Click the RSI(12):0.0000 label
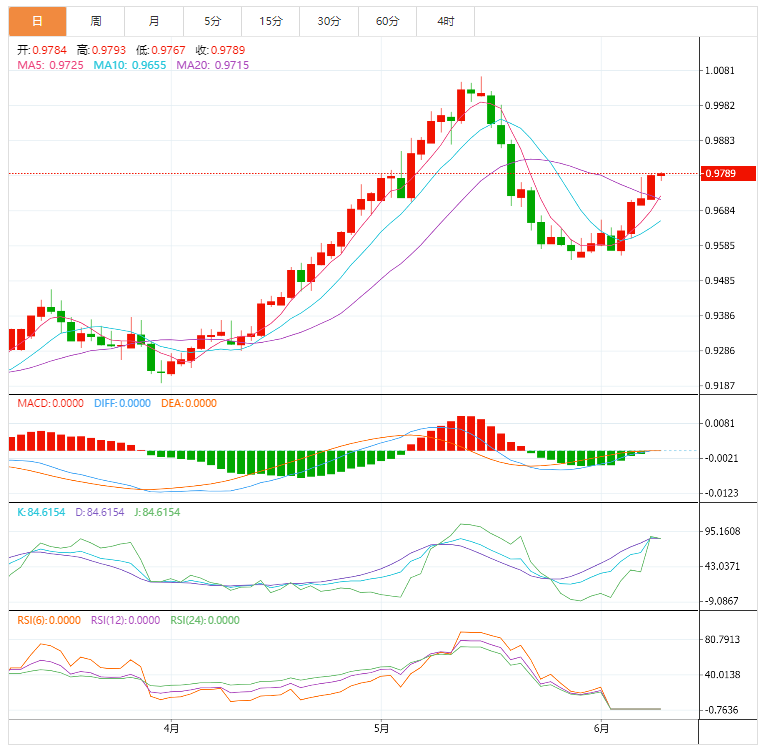Viewport: 768px width, 754px height. (126, 620)
